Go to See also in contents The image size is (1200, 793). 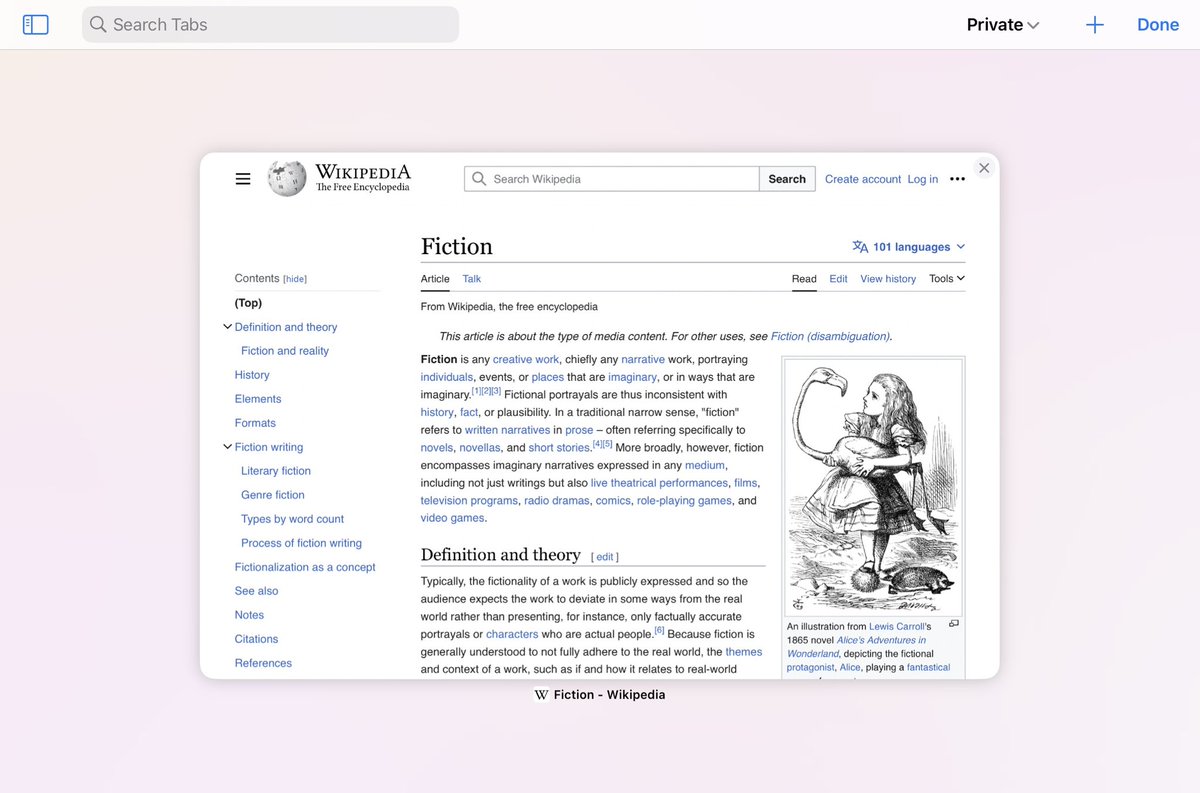(x=256, y=591)
